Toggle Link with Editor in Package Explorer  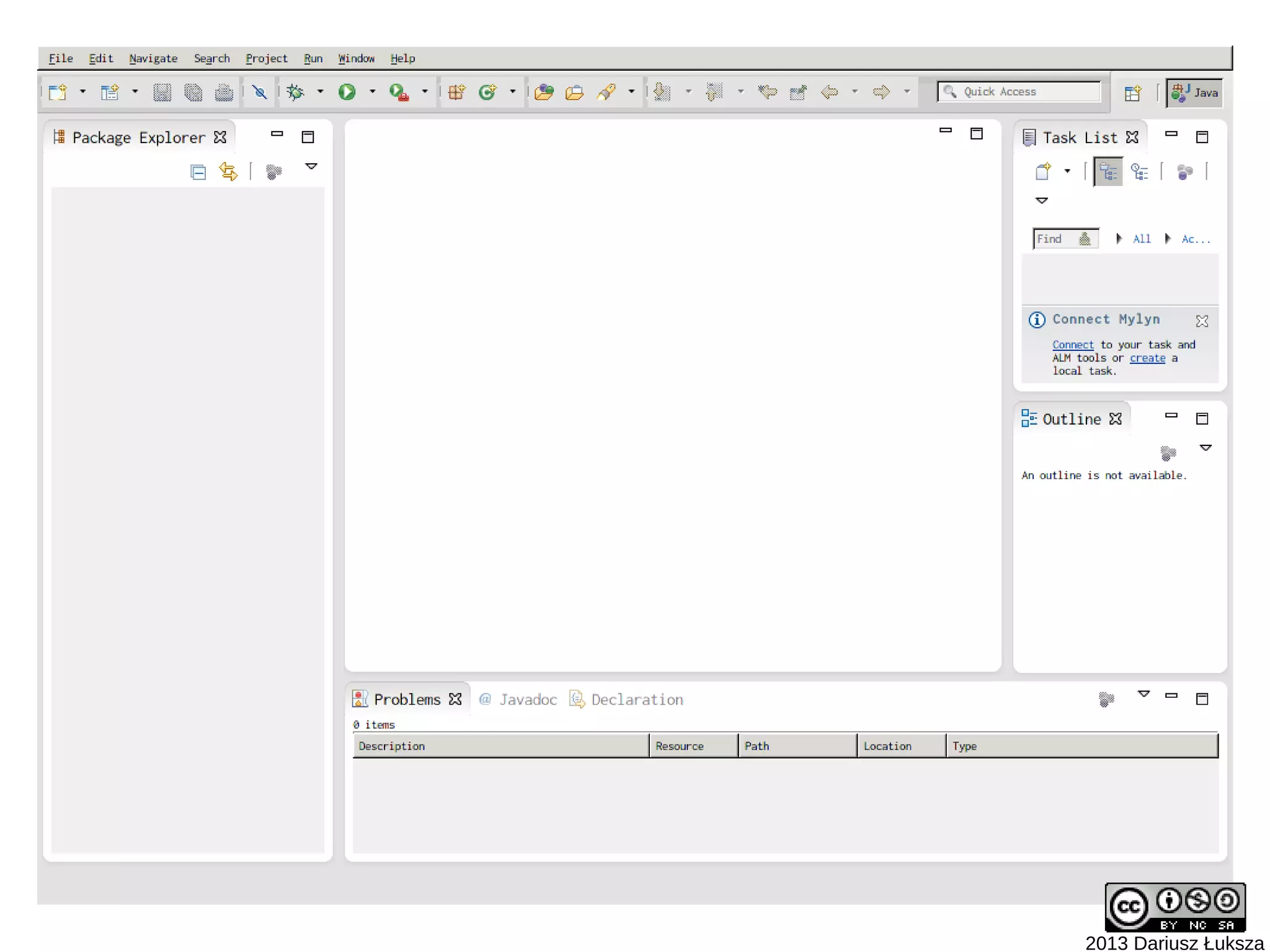pos(228,171)
